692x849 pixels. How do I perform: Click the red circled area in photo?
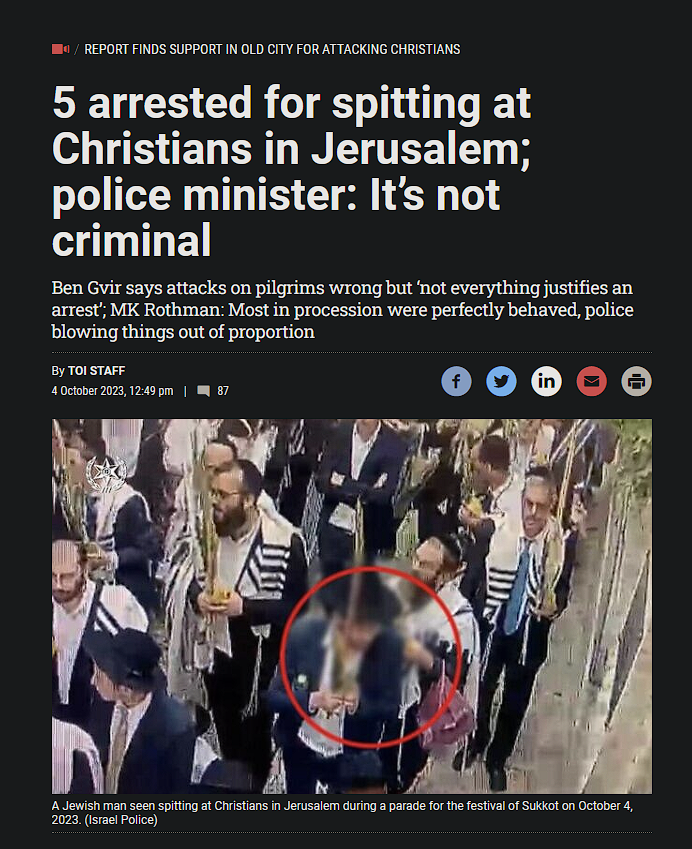click(x=371, y=657)
